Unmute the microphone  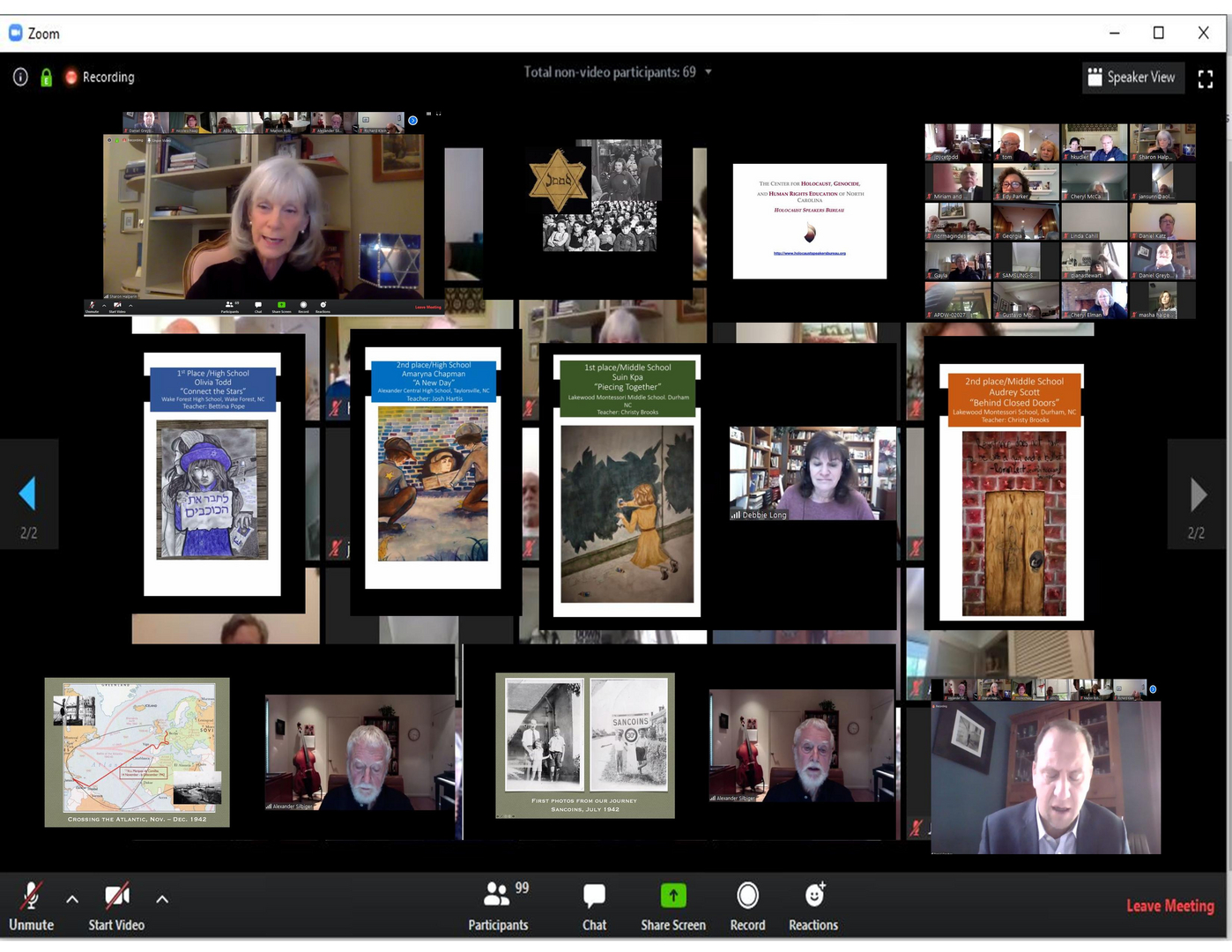pyautogui.click(x=32, y=905)
